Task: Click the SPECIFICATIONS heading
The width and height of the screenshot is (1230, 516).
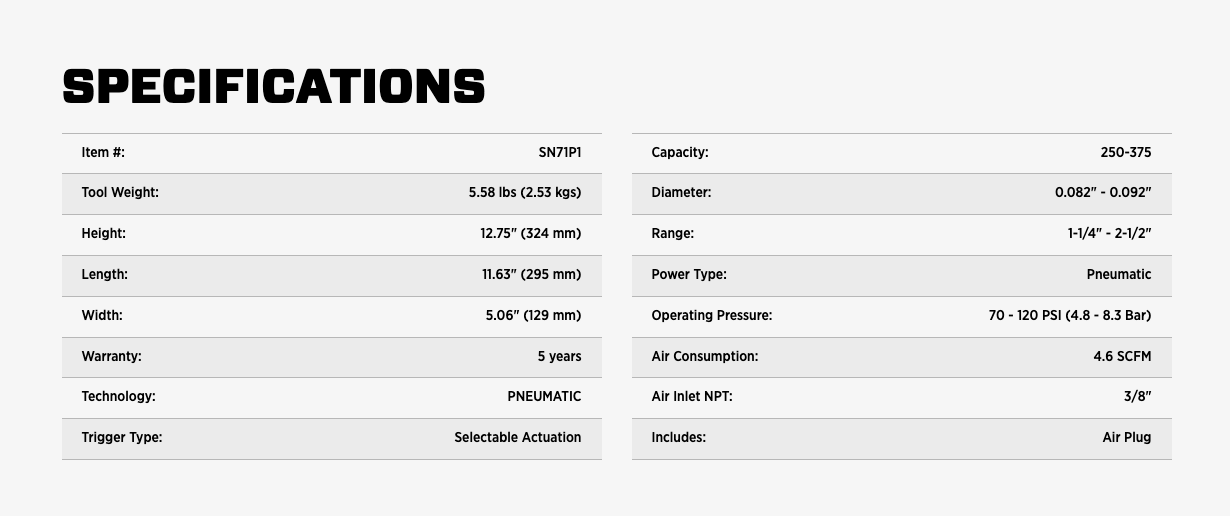Action: (x=273, y=87)
